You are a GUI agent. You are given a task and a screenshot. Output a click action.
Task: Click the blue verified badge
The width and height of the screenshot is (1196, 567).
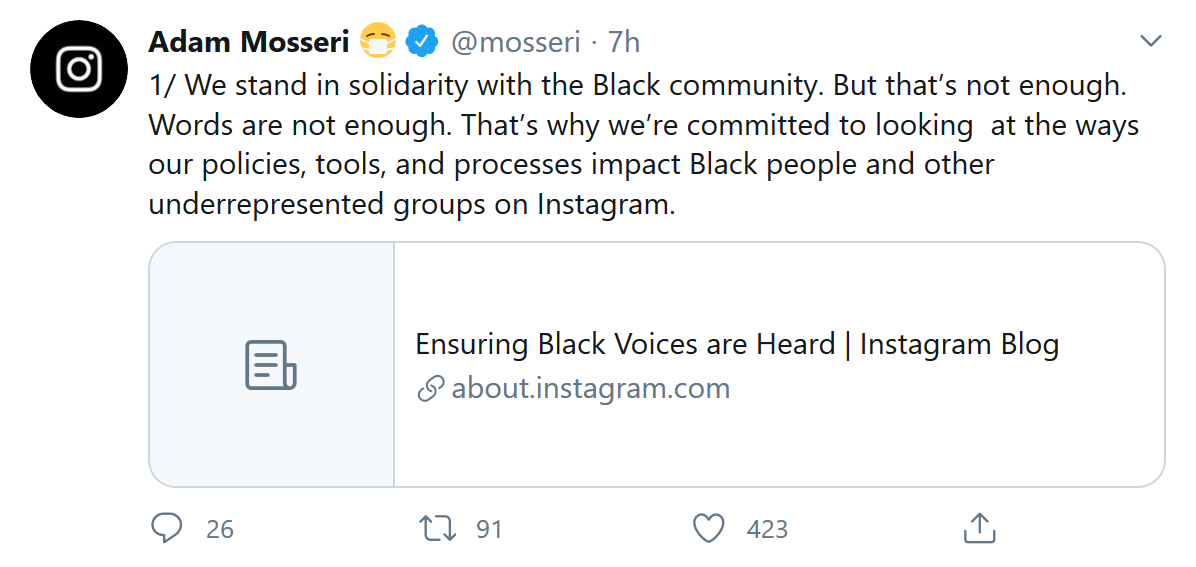point(421,41)
